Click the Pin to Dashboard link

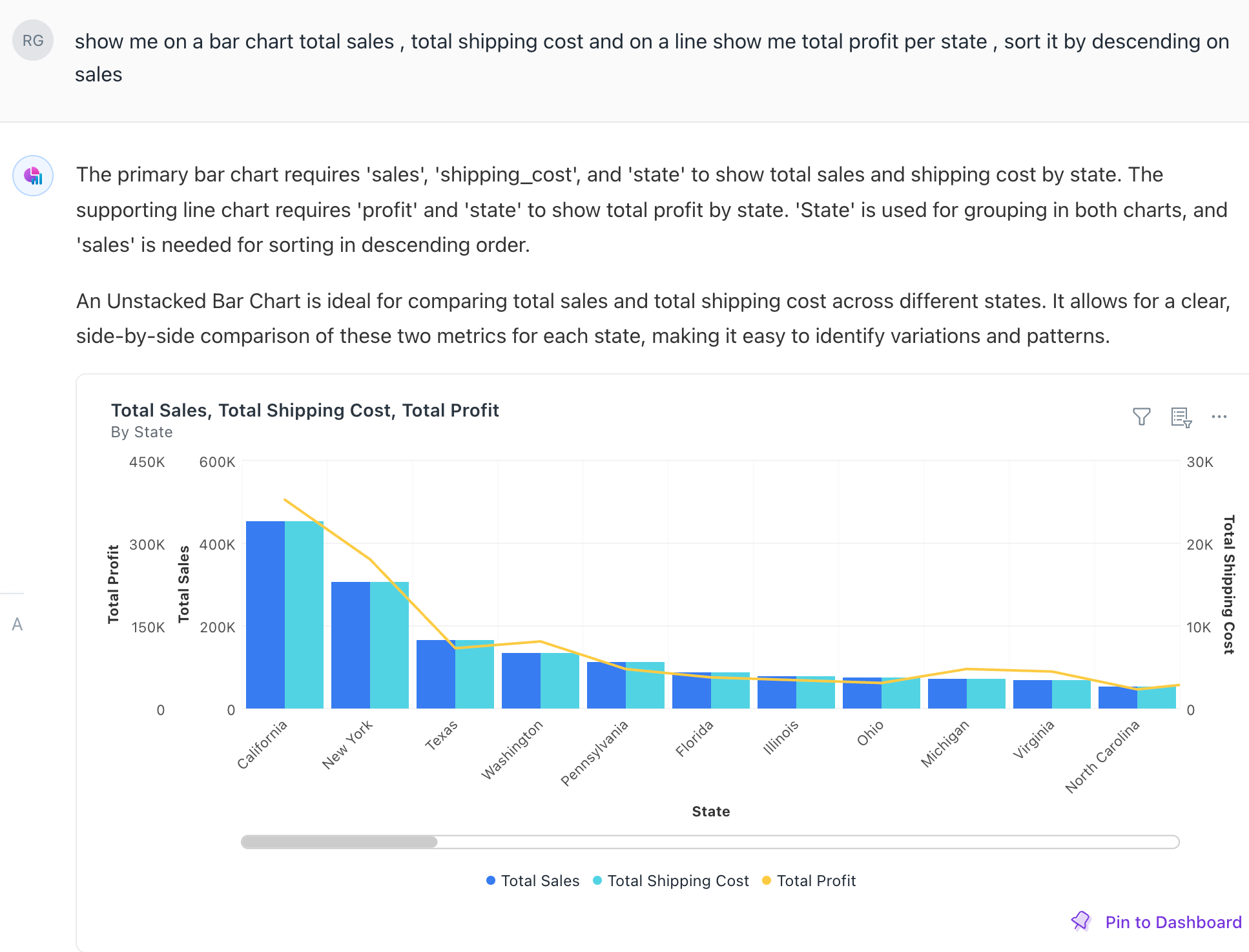1173,922
